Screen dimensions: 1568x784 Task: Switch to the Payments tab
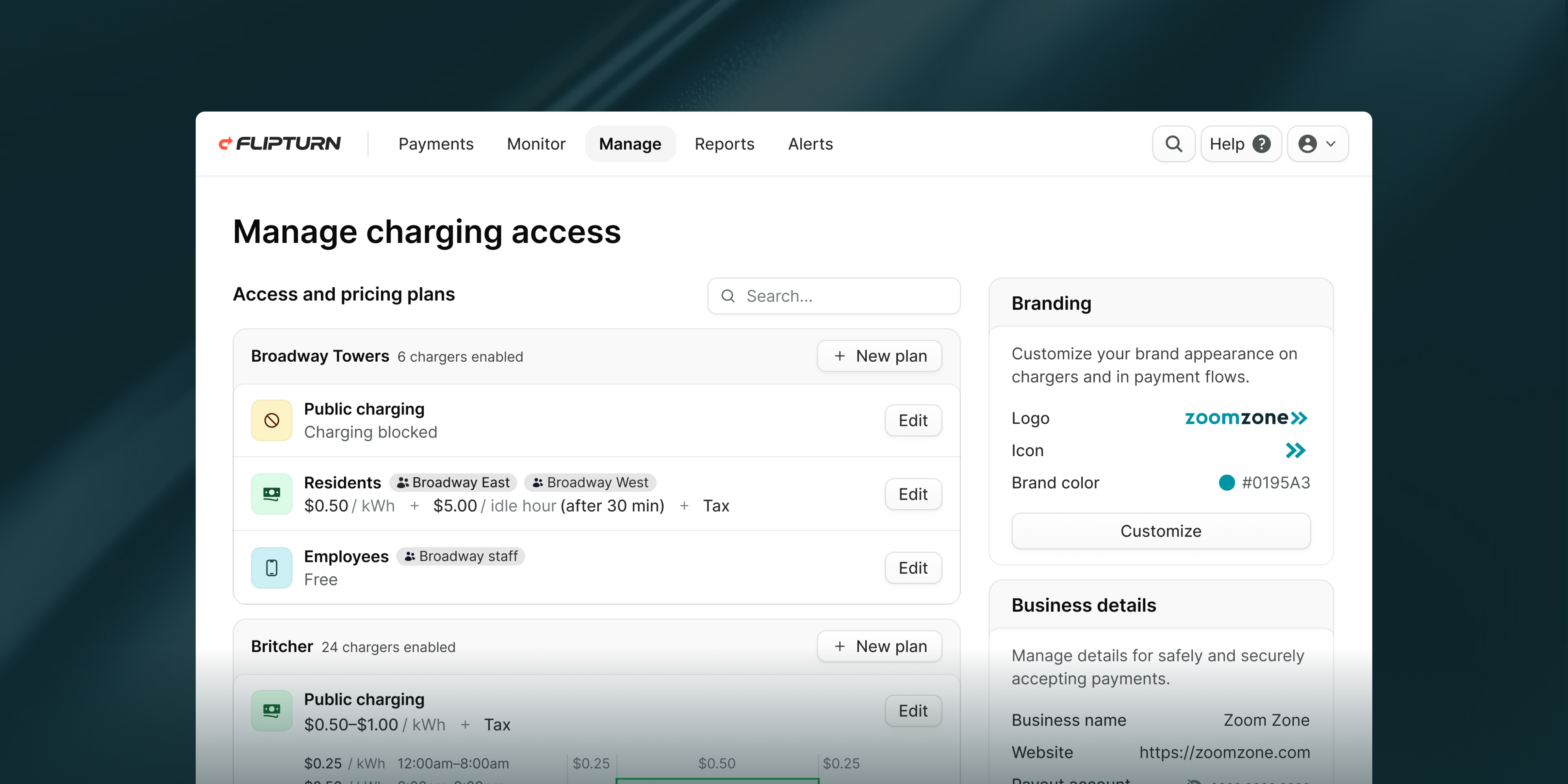[x=436, y=144]
